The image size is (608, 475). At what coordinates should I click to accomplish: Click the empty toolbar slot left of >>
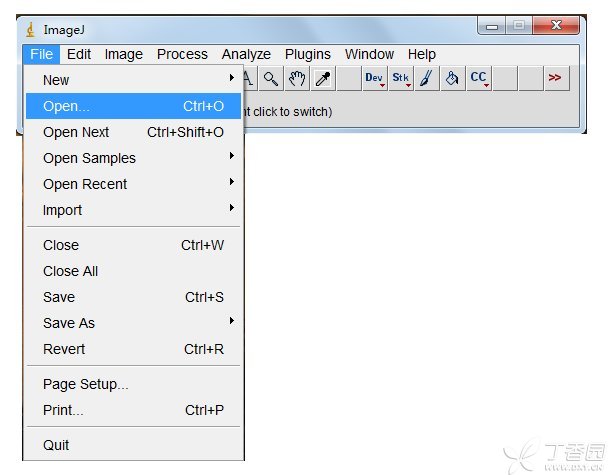click(531, 79)
